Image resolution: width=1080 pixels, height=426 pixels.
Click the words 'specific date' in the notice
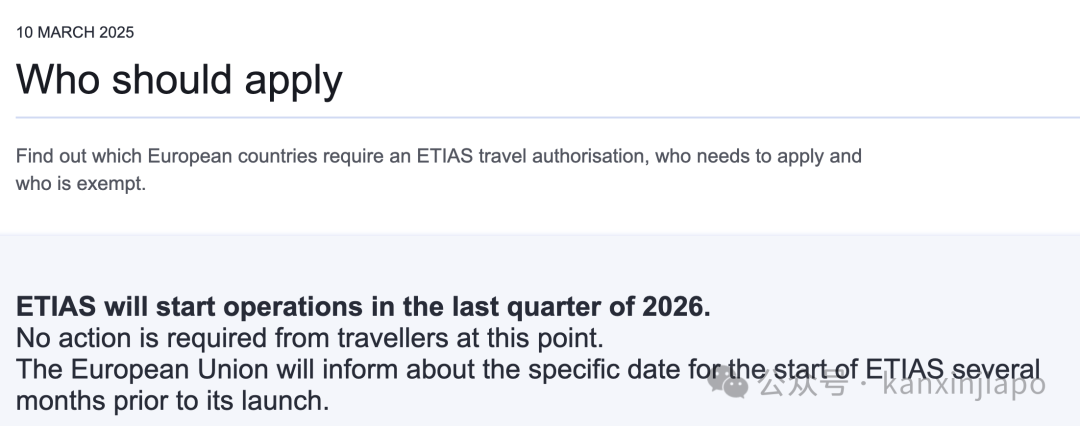pyautogui.click(x=605, y=369)
